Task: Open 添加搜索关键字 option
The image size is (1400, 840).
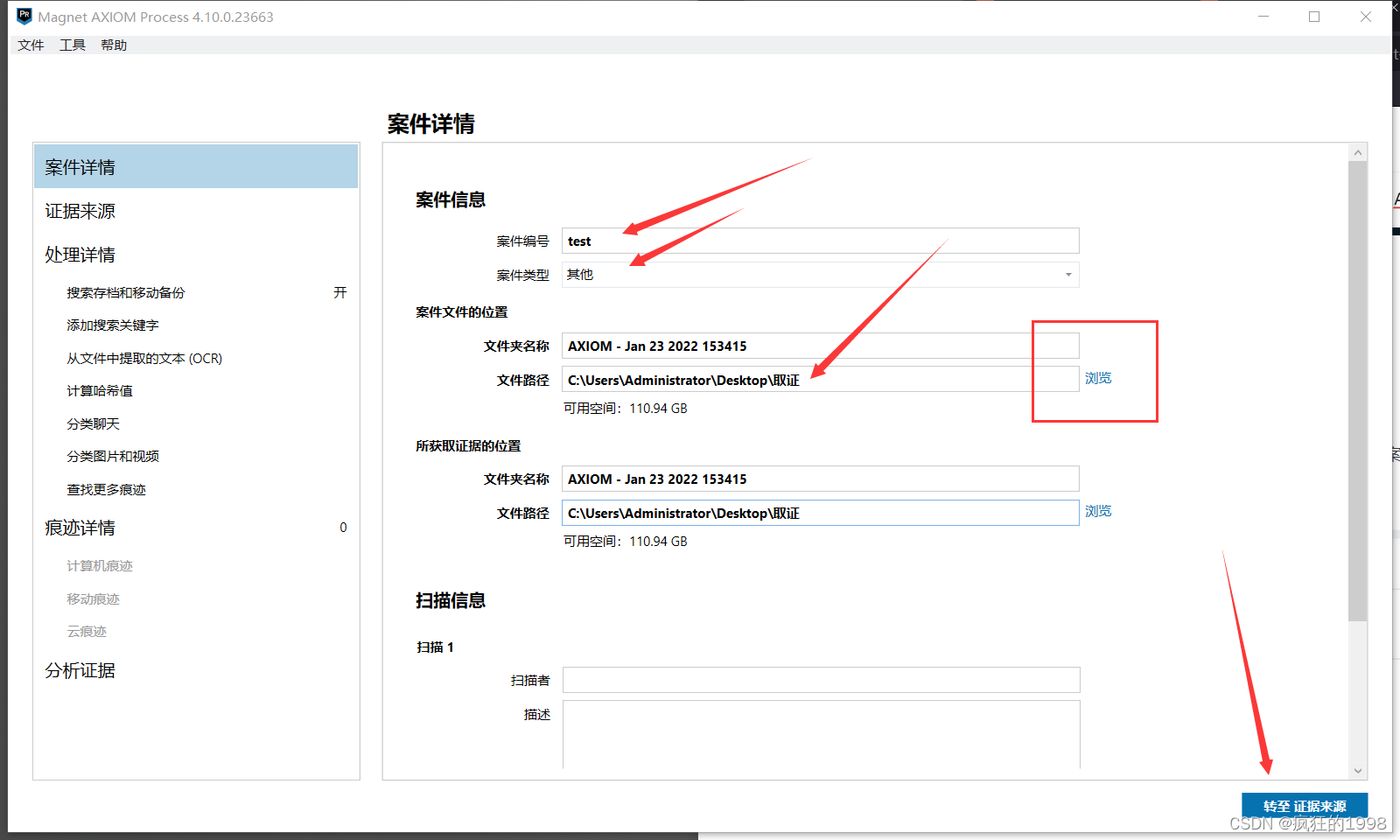Action: 113,325
